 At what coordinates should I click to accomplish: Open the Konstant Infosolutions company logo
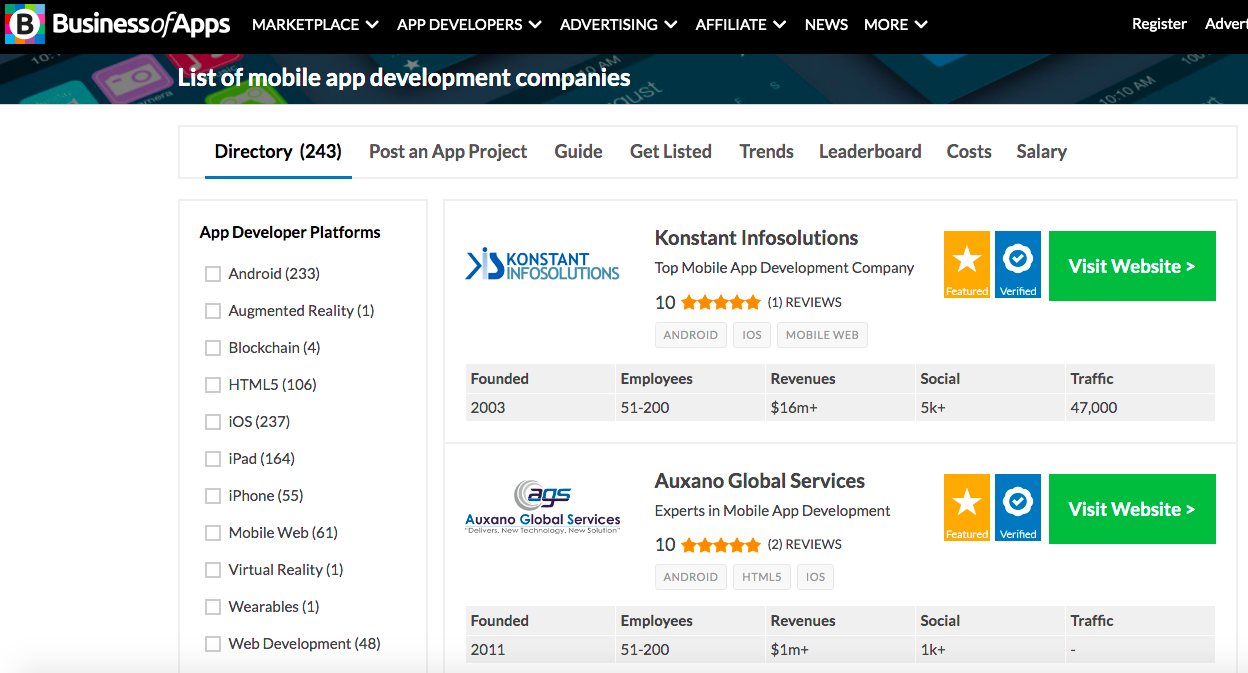point(543,264)
